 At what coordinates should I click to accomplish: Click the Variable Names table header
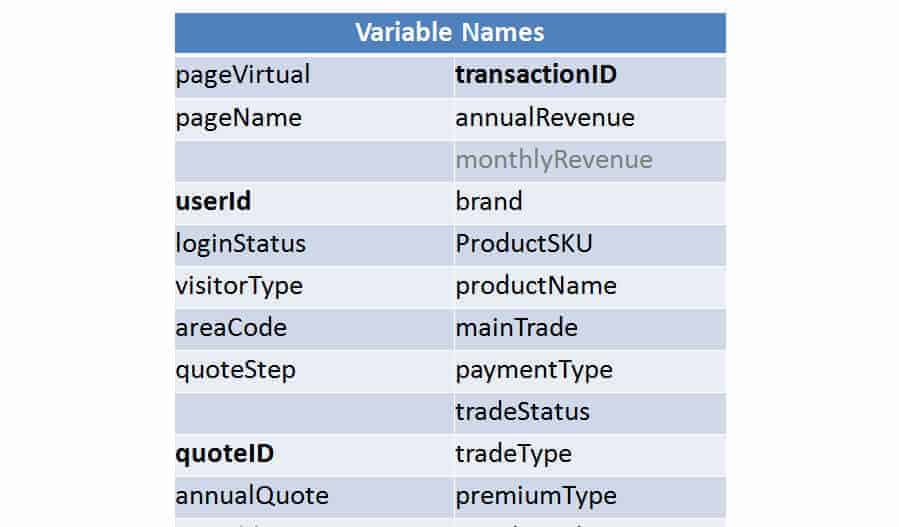[x=450, y=32]
